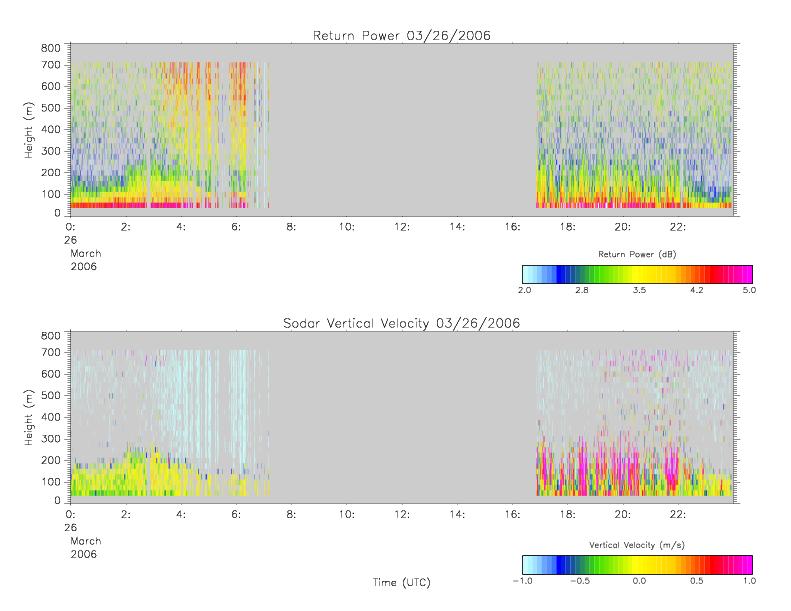Click the 500 height tick on Return Power plot
This screenshot has height=611, width=791.
click(x=50, y=108)
